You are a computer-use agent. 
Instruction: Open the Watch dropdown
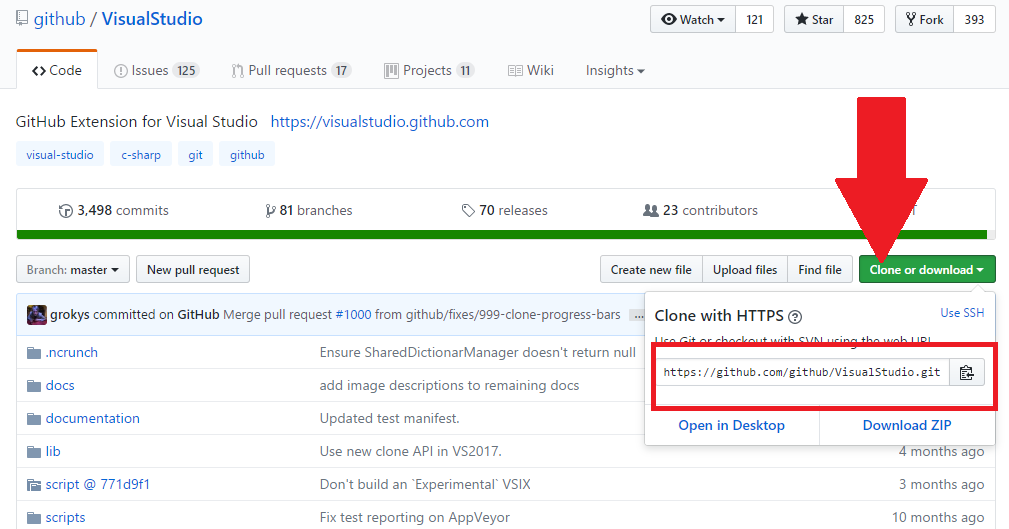(x=693, y=19)
